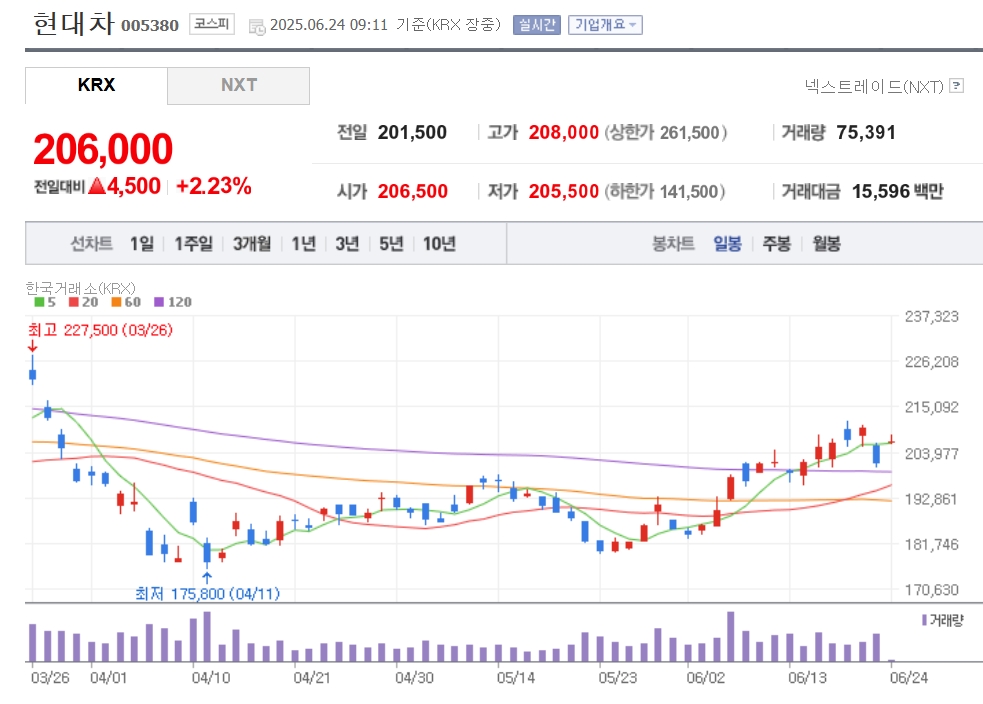Select the 3년 line chart period
Image resolution: width=983 pixels, height=704 pixels.
pos(347,243)
